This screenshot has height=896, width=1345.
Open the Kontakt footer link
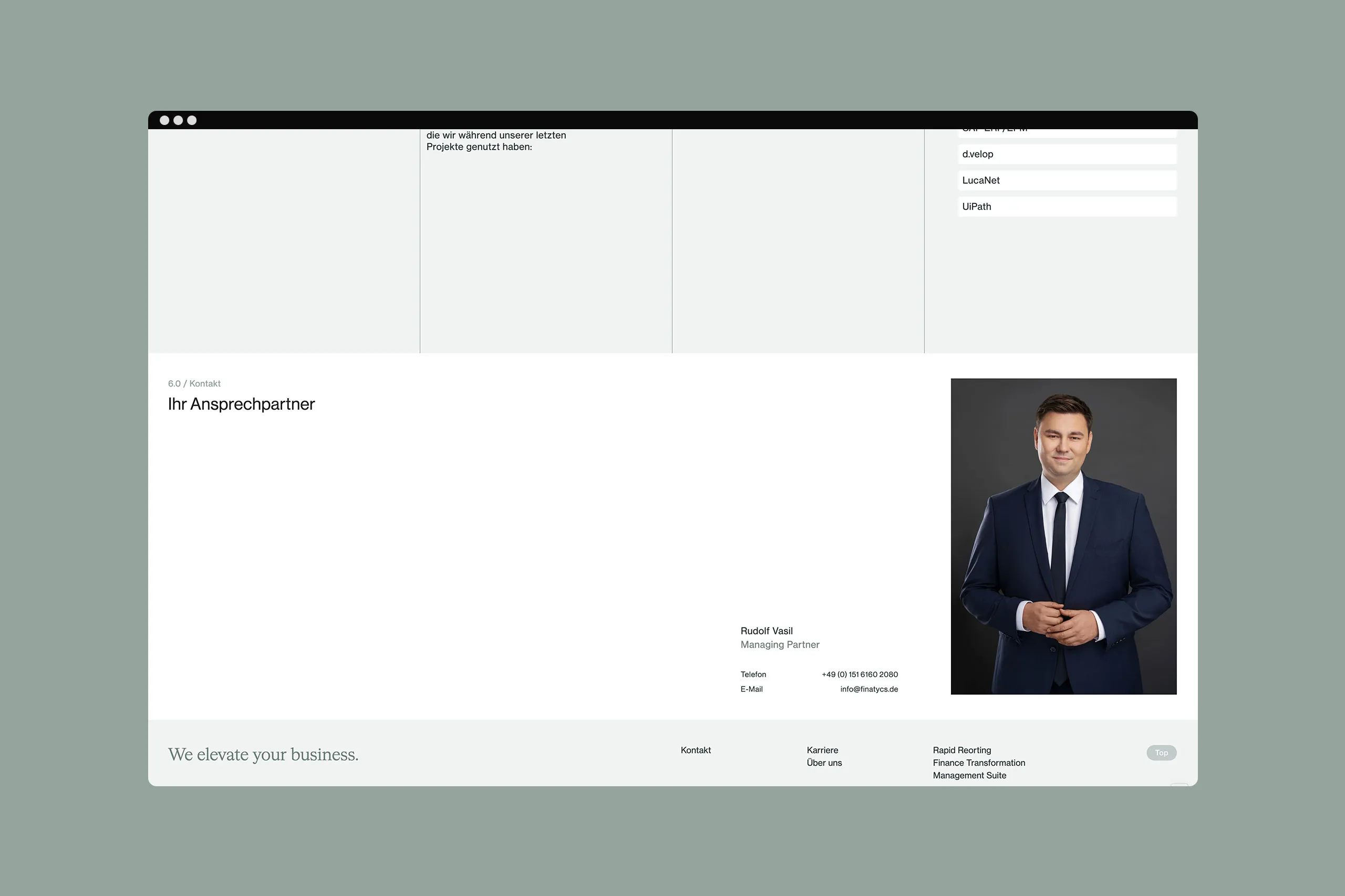coord(696,751)
